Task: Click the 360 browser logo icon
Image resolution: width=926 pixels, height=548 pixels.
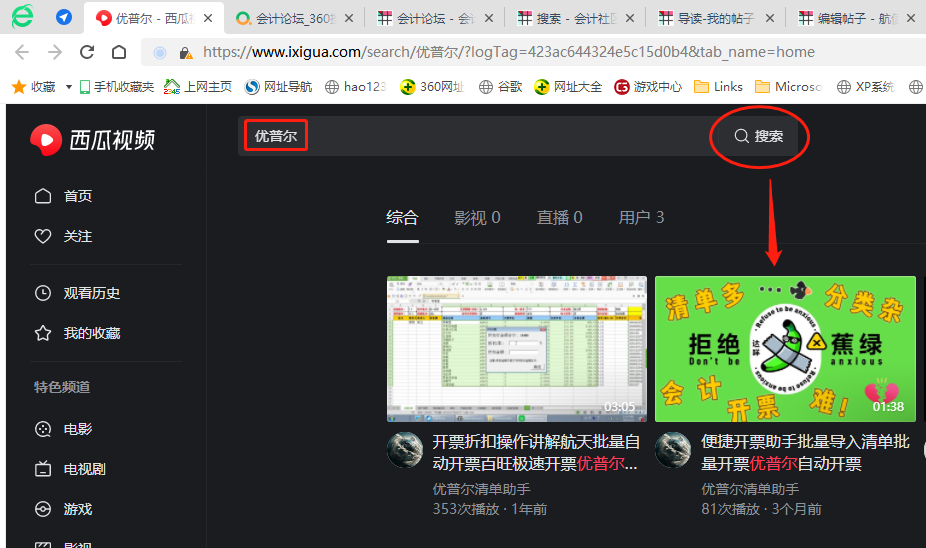Action: pyautogui.click(x=22, y=17)
